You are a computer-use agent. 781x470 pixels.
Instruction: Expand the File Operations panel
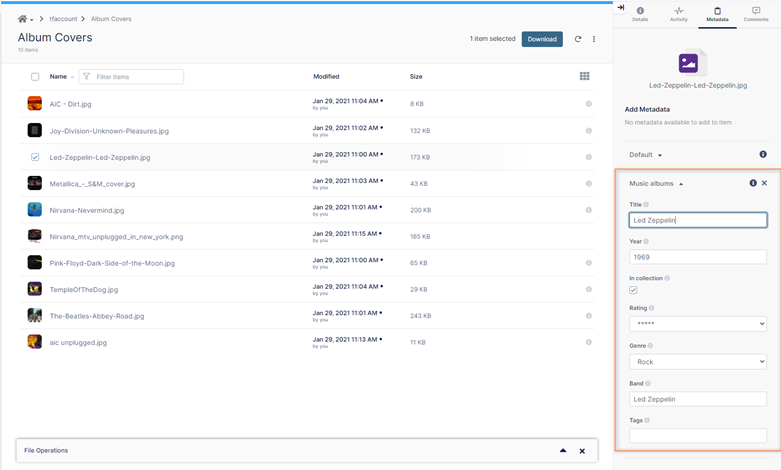coord(563,451)
